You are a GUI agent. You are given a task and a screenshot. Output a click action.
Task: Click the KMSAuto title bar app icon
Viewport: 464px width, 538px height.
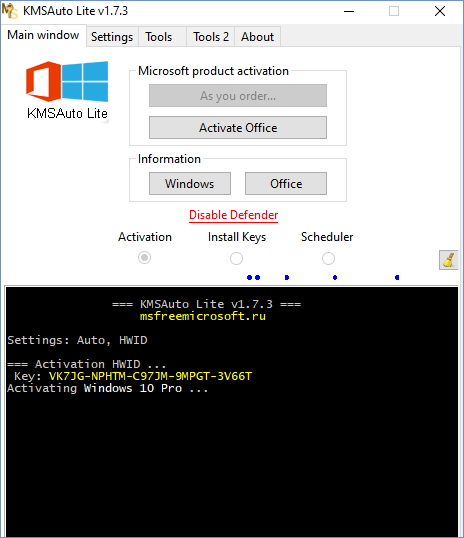tap(10, 11)
